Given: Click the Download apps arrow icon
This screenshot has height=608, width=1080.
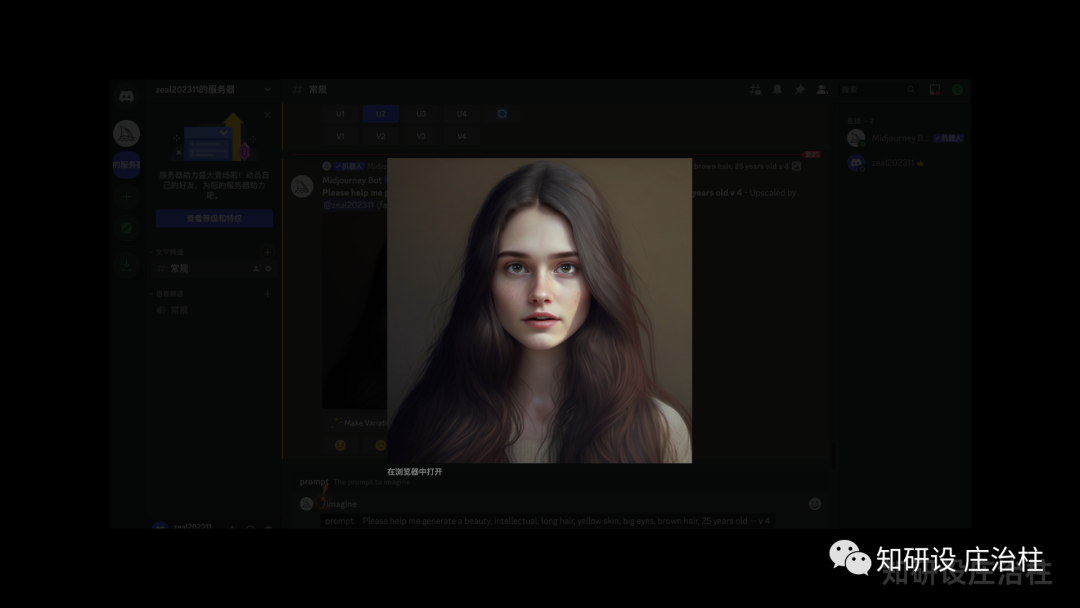Looking at the screenshot, I should pos(127,265).
